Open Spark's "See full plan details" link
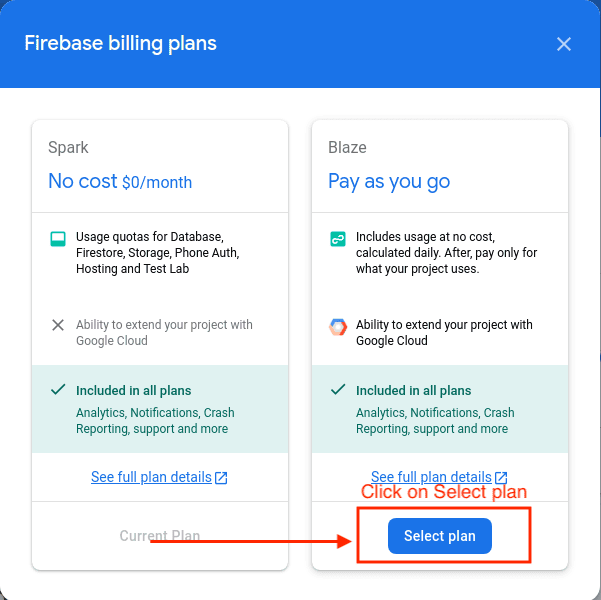 click(151, 477)
